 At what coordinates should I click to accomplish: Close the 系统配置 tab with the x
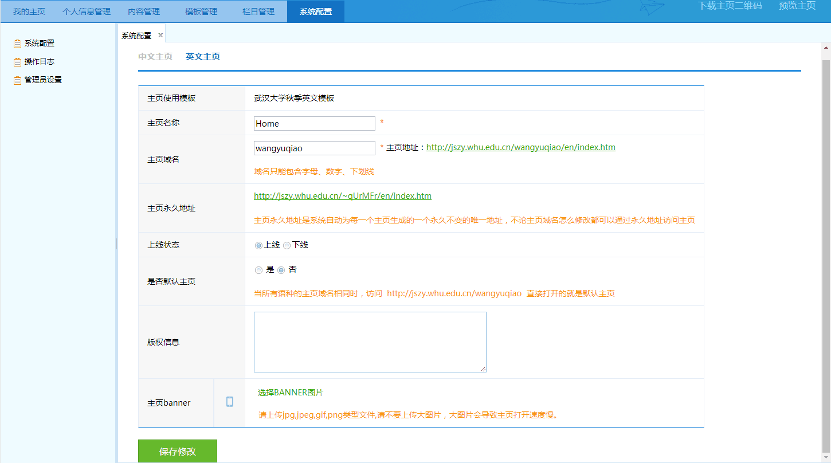[160, 35]
